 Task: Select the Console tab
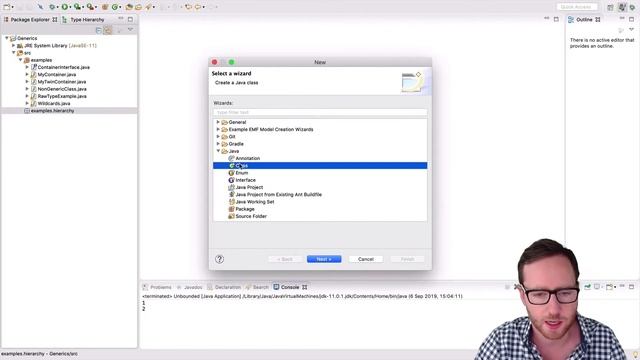(x=290, y=287)
